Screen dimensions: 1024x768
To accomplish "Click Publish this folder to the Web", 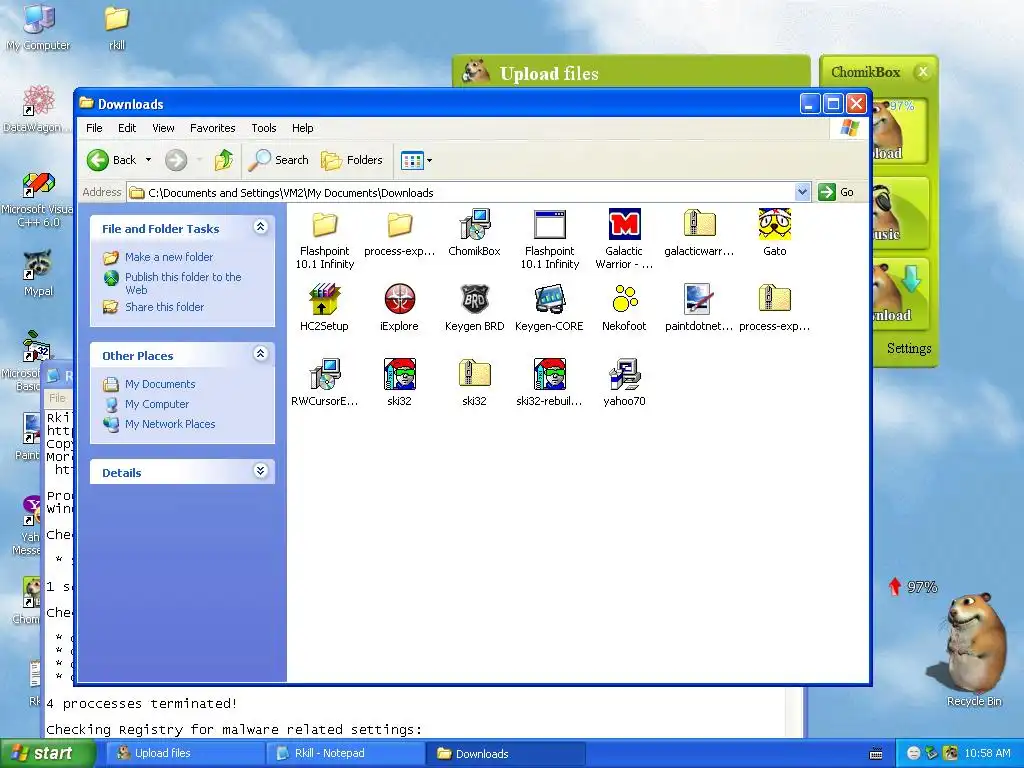I will [x=183, y=283].
